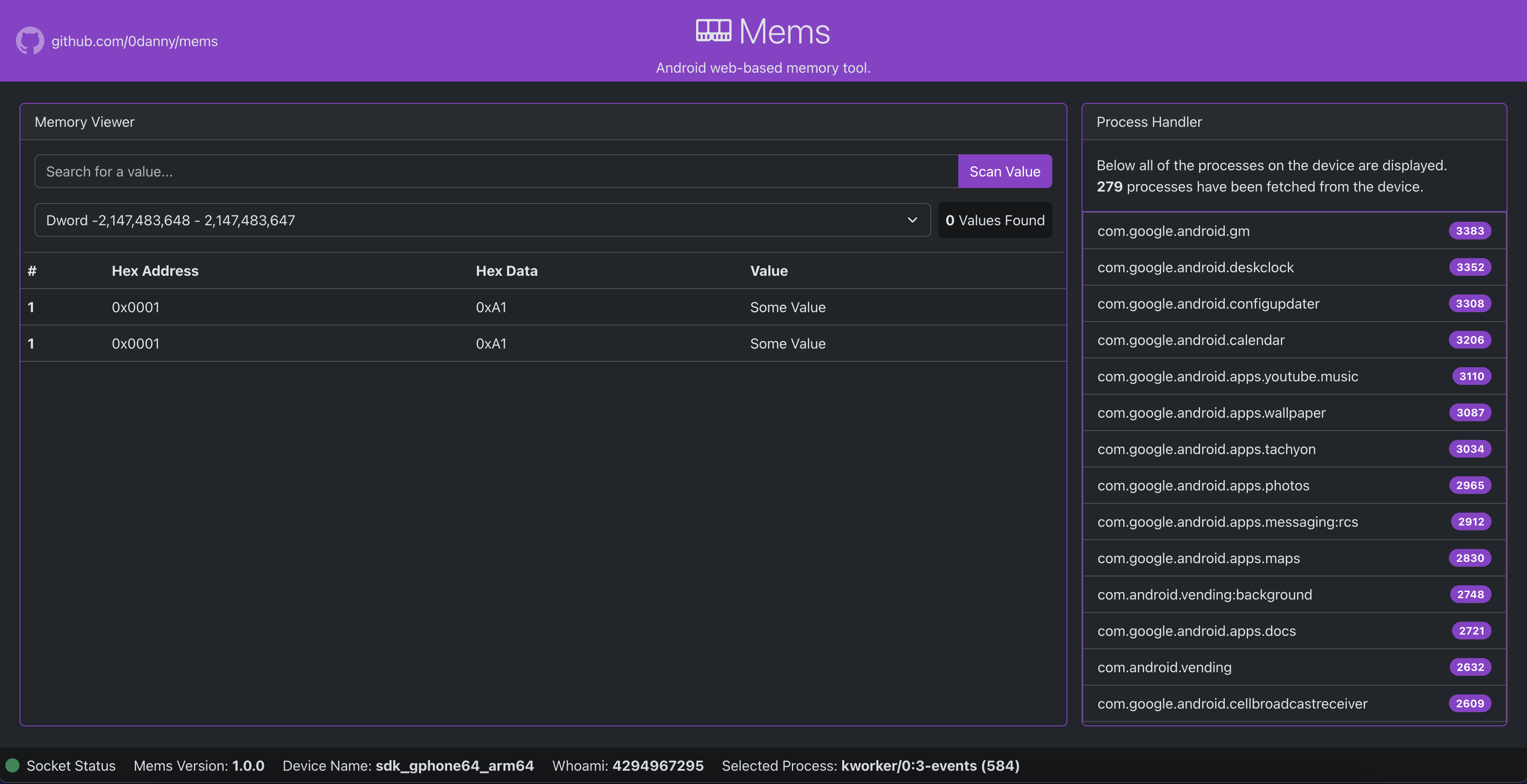The image size is (1527, 784).
Task: Click the Hex Address column header
Action: [x=155, y=271]
